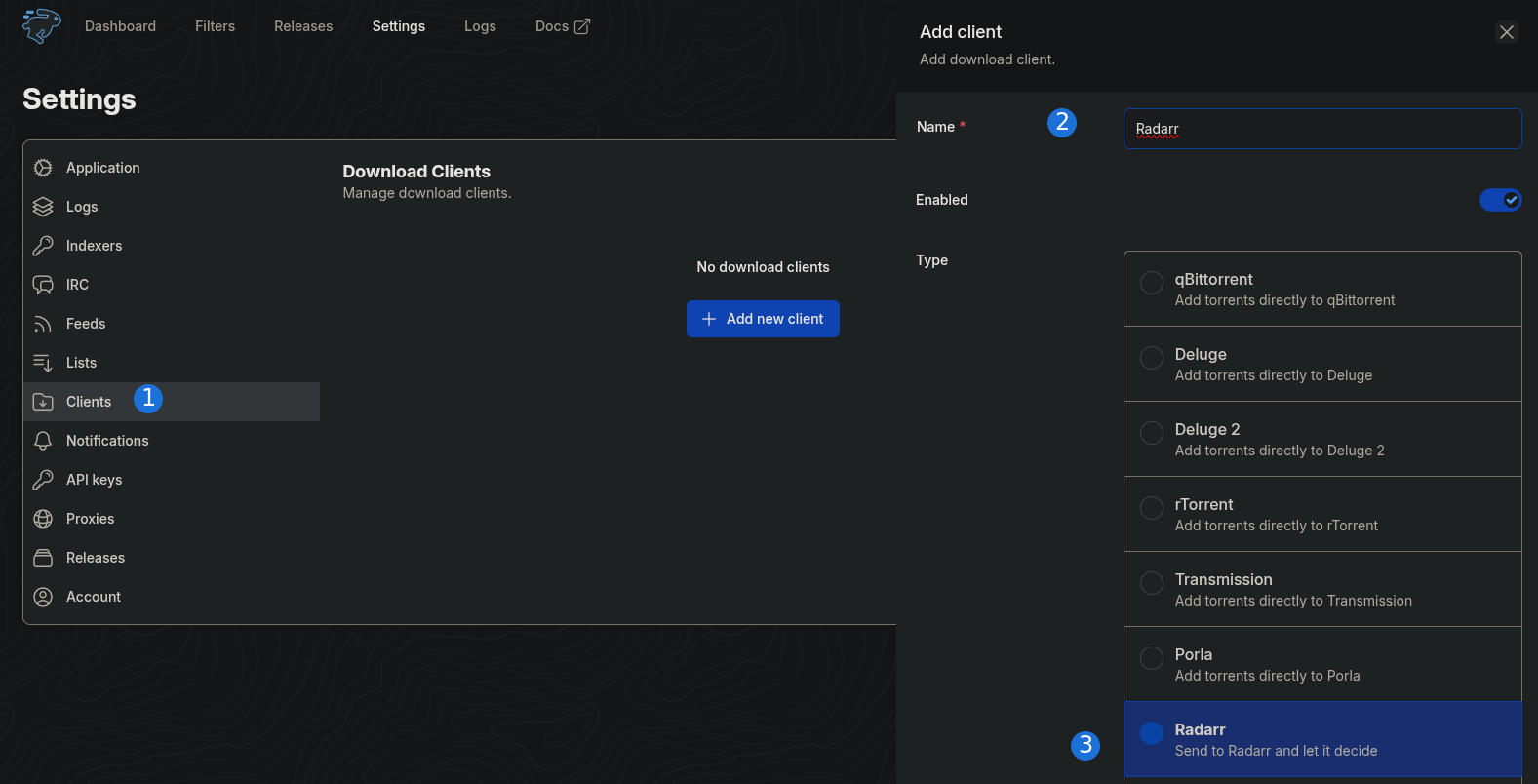This screenshot has width=1538, height=784.
Task: Click the Releases box icon in sidebar
Action: [43, 558]
